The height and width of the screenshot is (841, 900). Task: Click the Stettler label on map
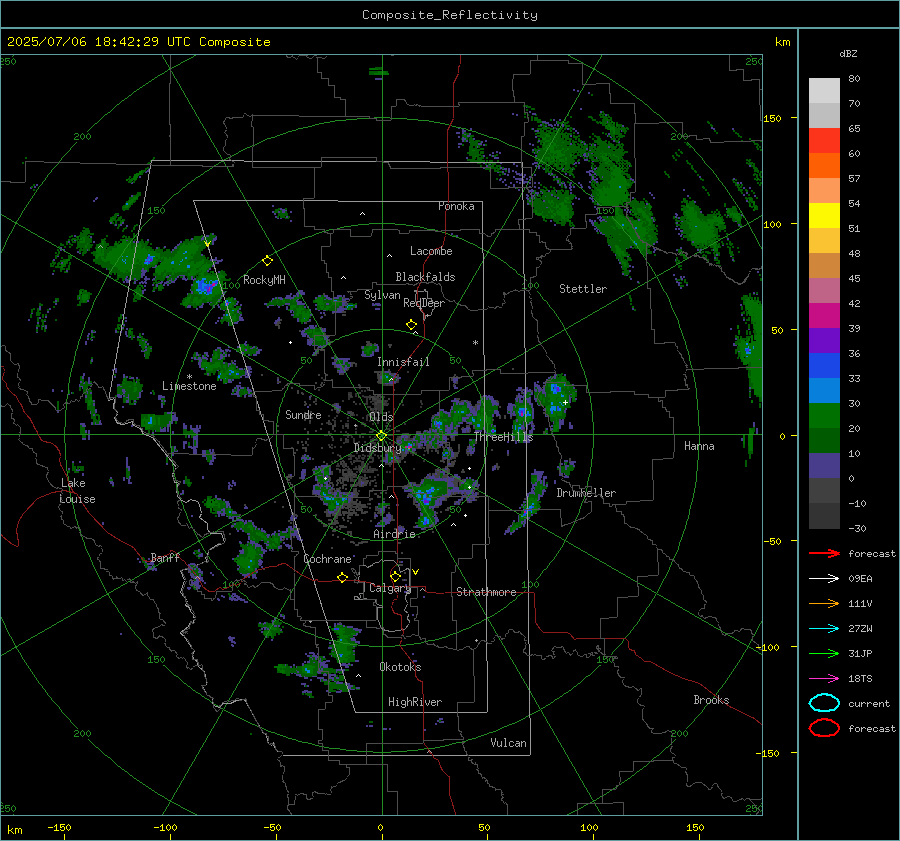[x=583, y=289]
